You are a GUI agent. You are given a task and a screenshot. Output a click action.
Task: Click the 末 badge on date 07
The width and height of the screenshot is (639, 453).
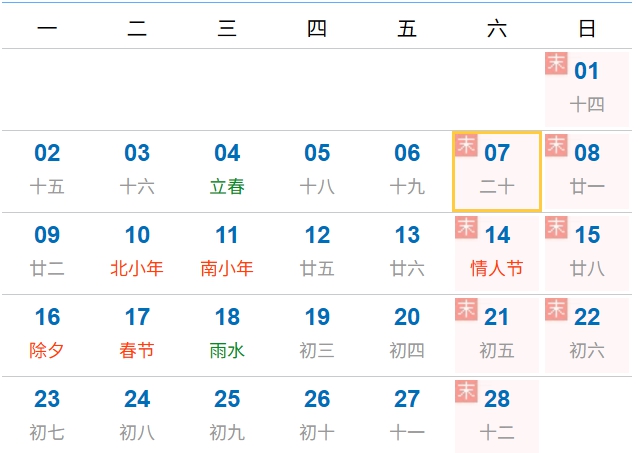coord(466,145)
